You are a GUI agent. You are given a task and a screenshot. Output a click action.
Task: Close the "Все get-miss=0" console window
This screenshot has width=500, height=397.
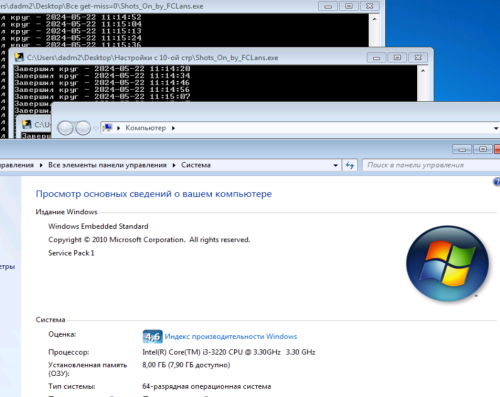[369, 6]
